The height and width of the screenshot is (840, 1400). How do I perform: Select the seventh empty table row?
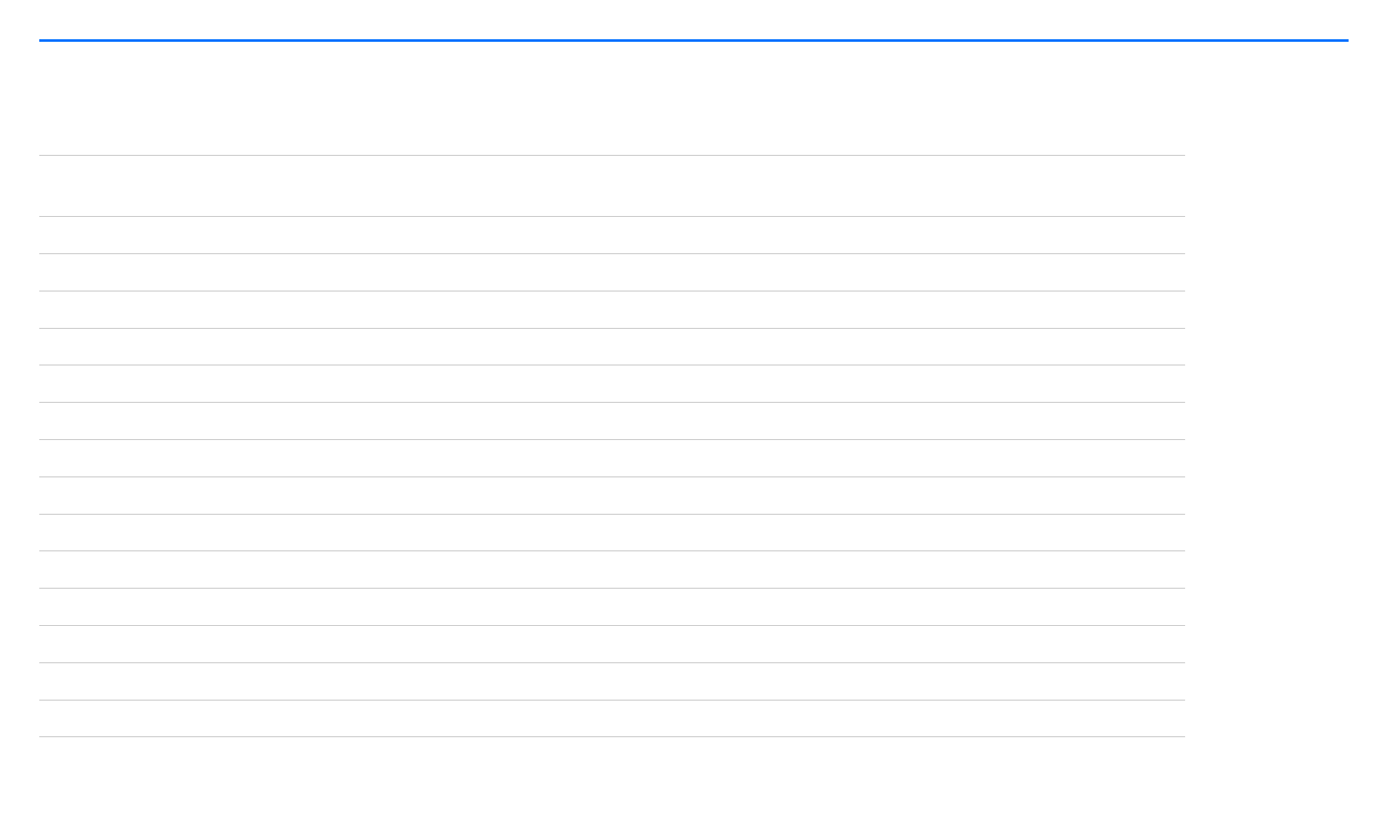click(612, 459)
